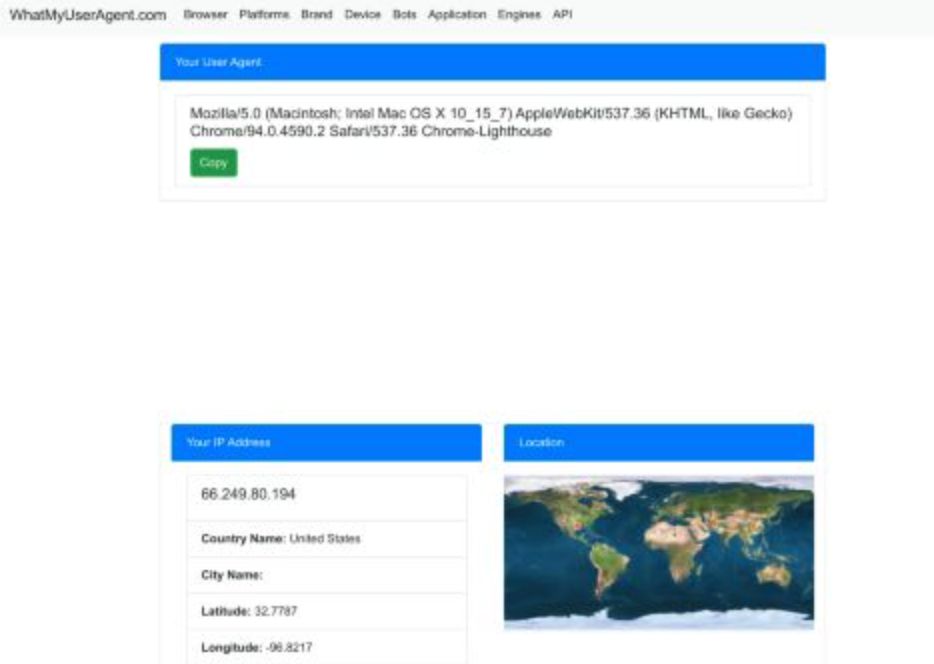Viewport: 934px width, 664px height.
Task: Click the City Name row
Action: (326, 575)
